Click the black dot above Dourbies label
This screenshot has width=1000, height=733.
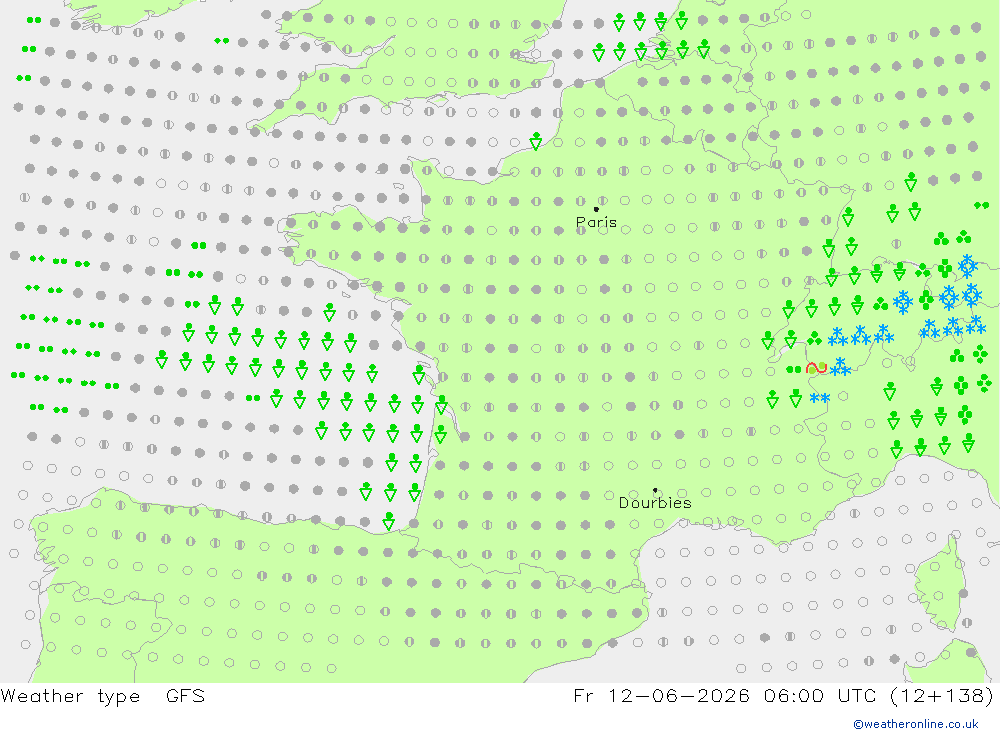click(x=655, y=490)
